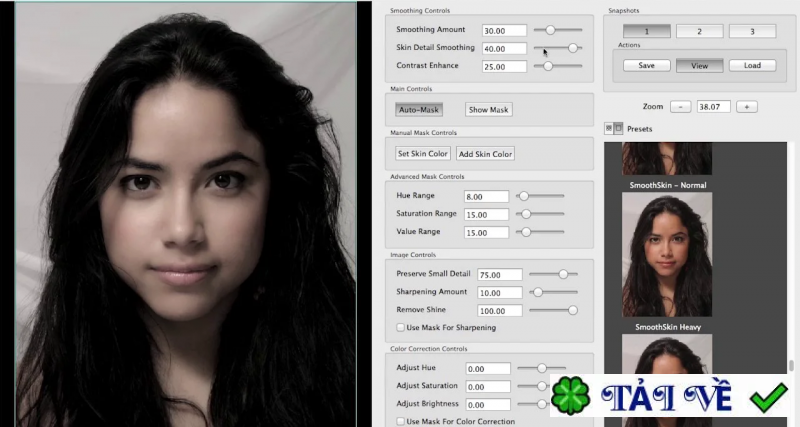Switch presets to single large thumbnail view

tap(618, 129)
